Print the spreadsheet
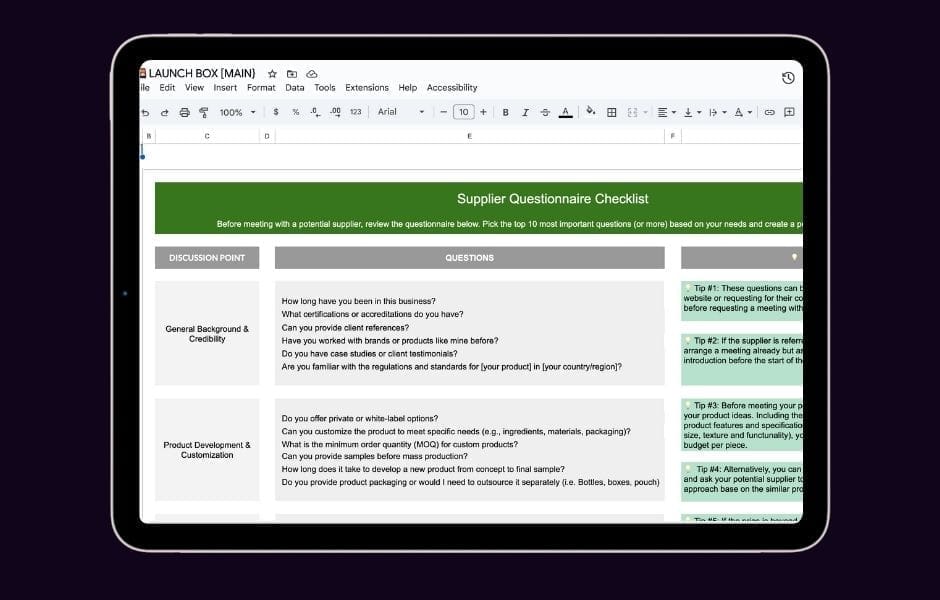 click(x=185, y=112)
